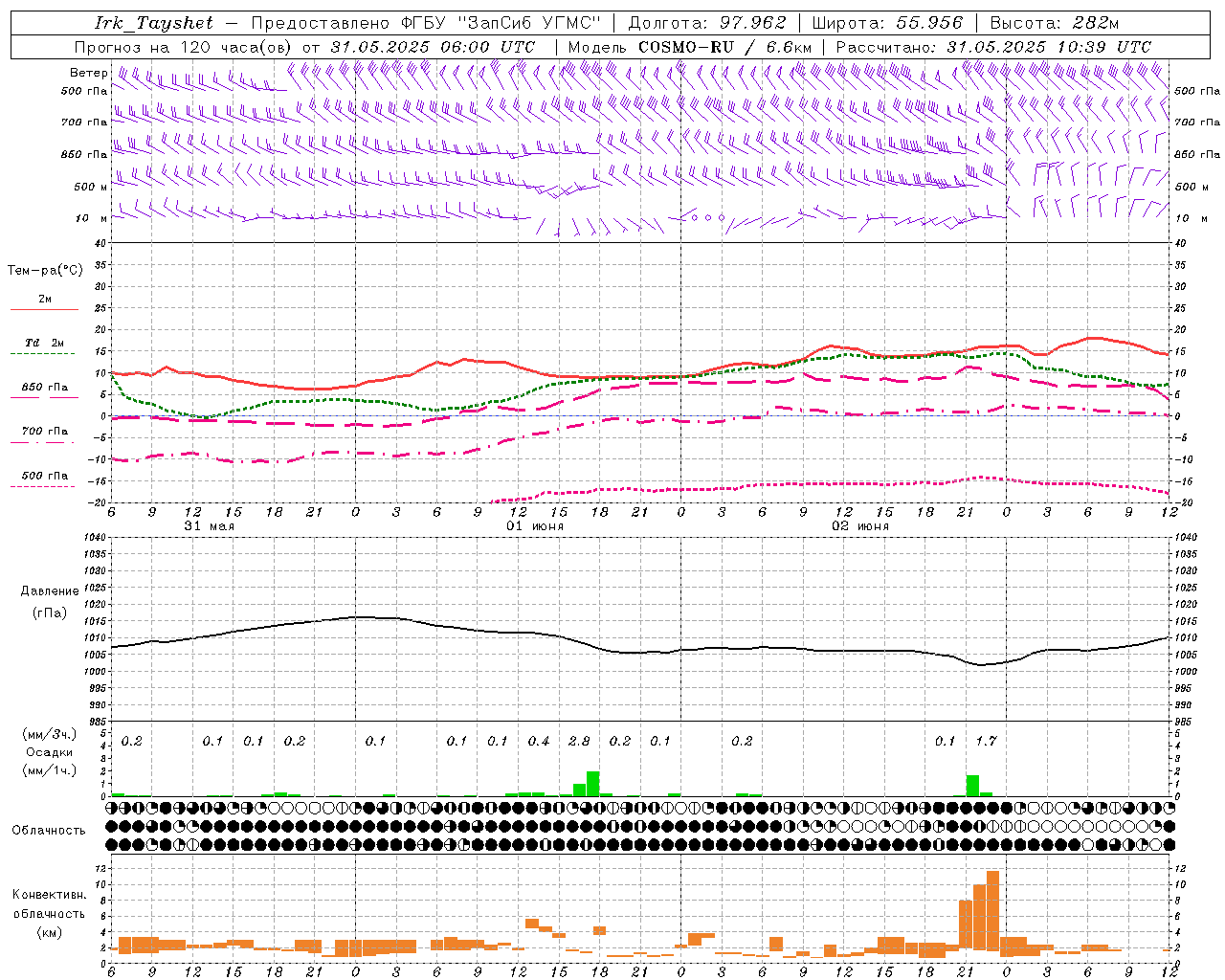Click the green dotted Td 2м legend line
1225x980 pixels.
point(44,354)
